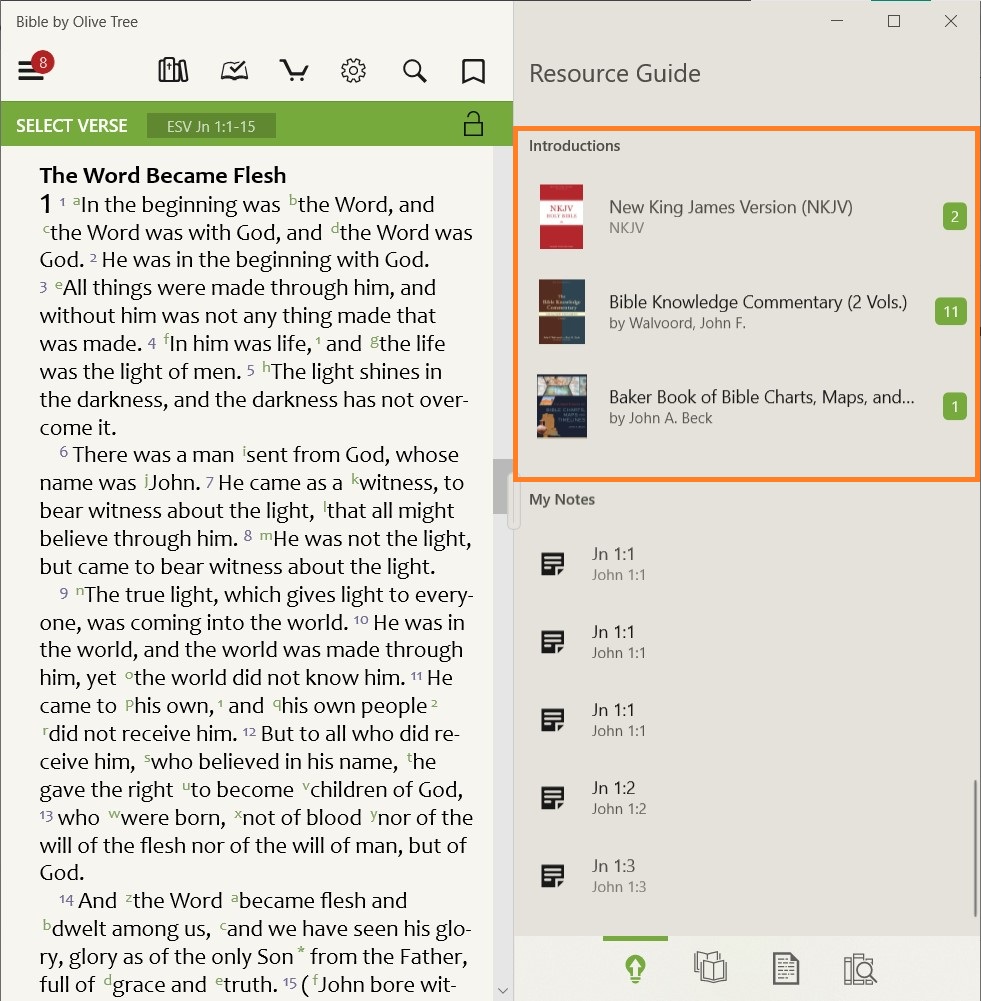981x1001 pixels.
Task: Open Bible Knowledge Commentary (2 Vols.) entry
Action: (x=747, y=312)
